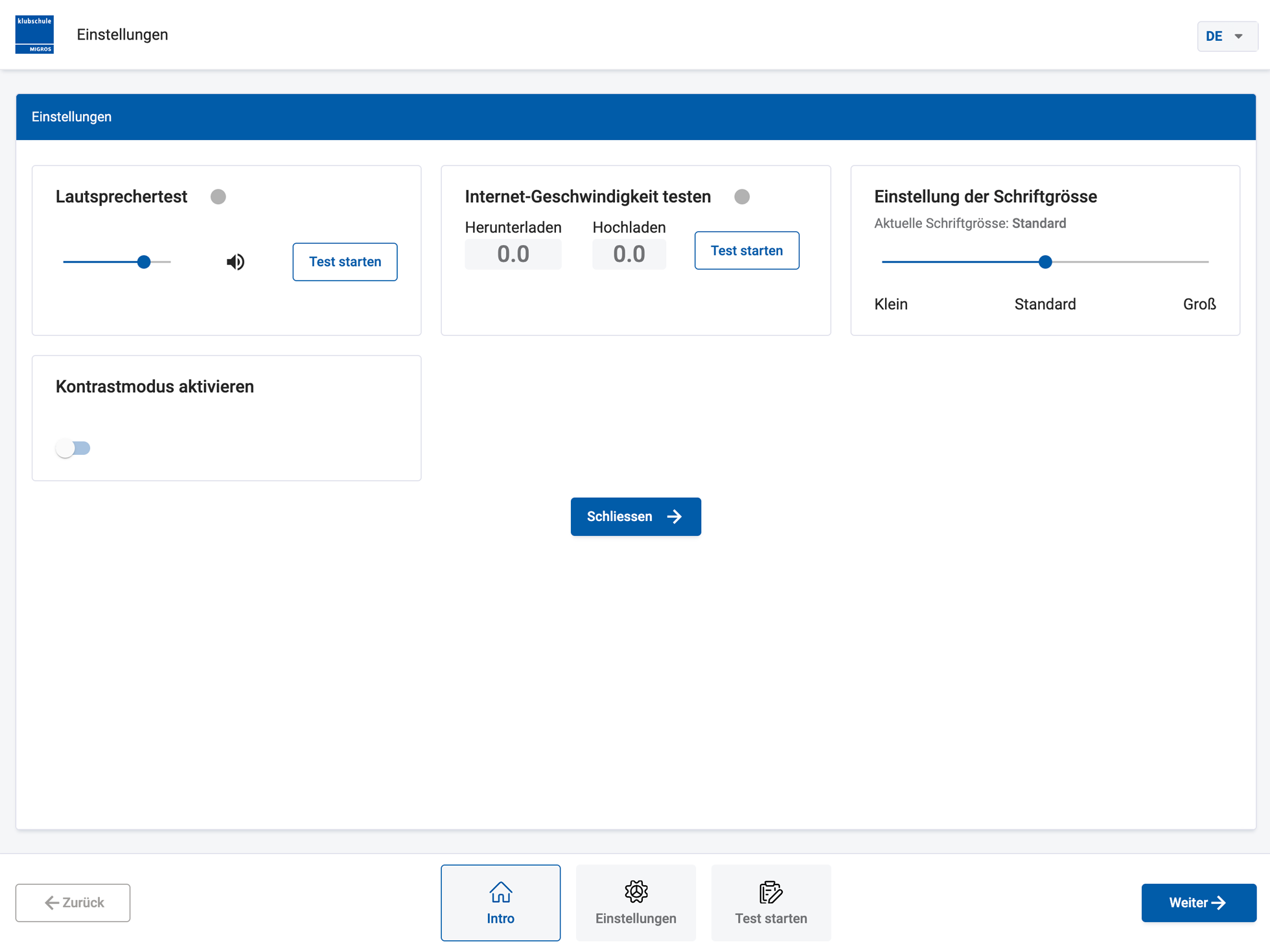Image resolution: width=1270 pixels, height=952 pixels.
Task: Go to the Test starten bottom tab
Action: point(770,902)
